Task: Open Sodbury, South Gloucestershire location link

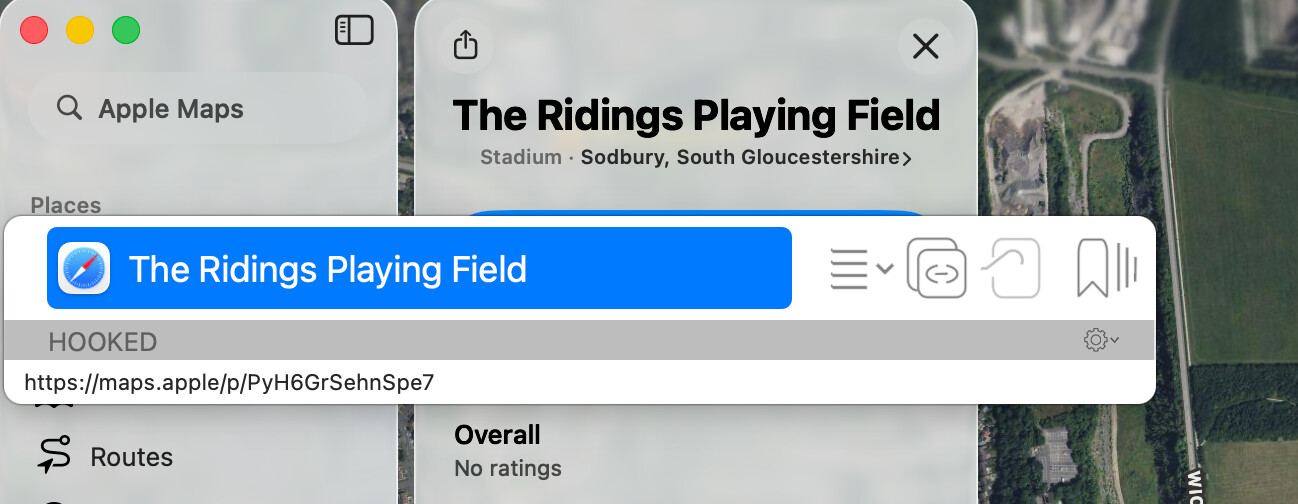Action: tap(746, 158)
